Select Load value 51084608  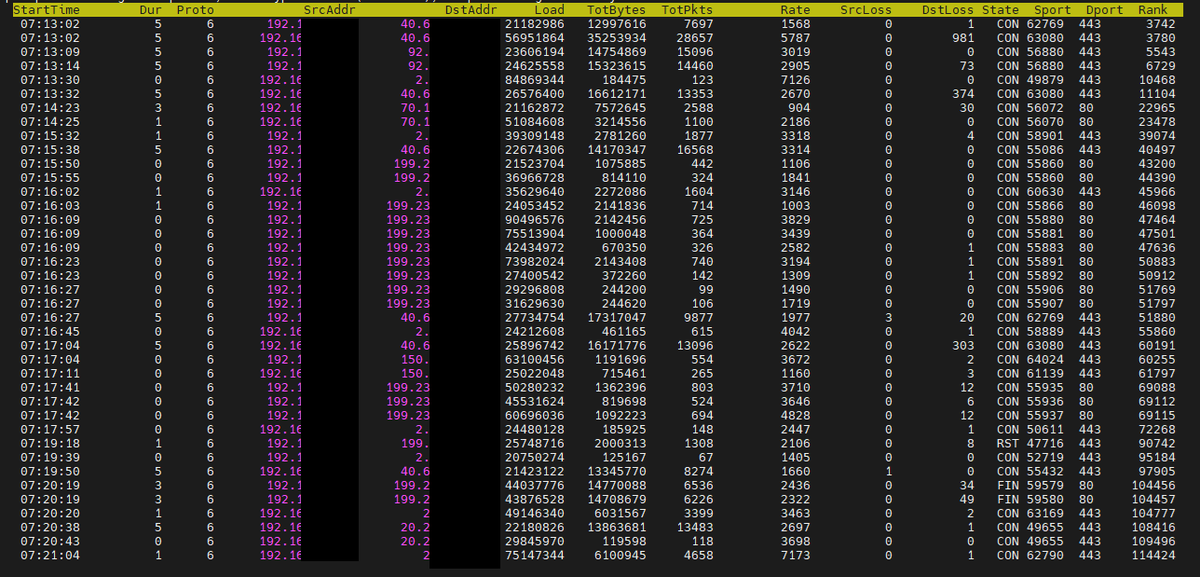536,121
